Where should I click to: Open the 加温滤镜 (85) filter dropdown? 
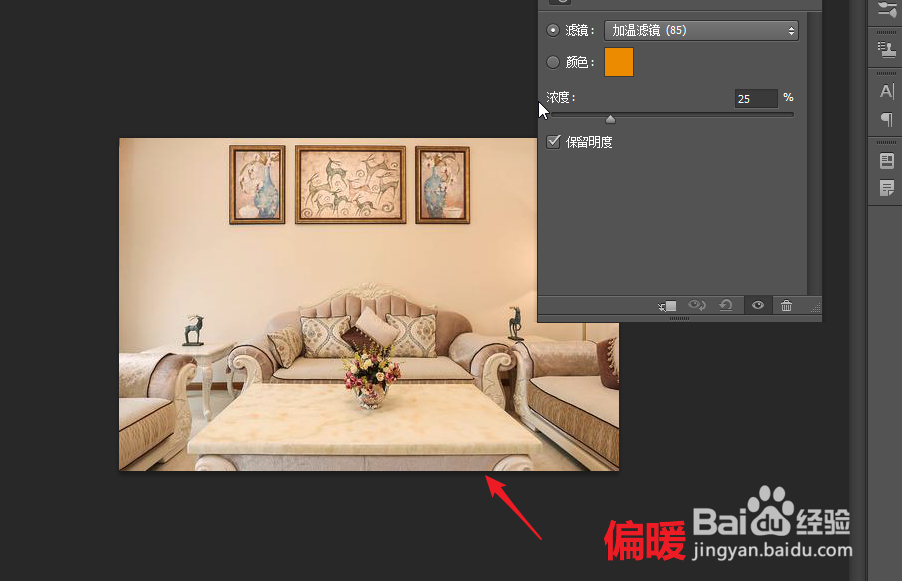[x=701, y=30]
